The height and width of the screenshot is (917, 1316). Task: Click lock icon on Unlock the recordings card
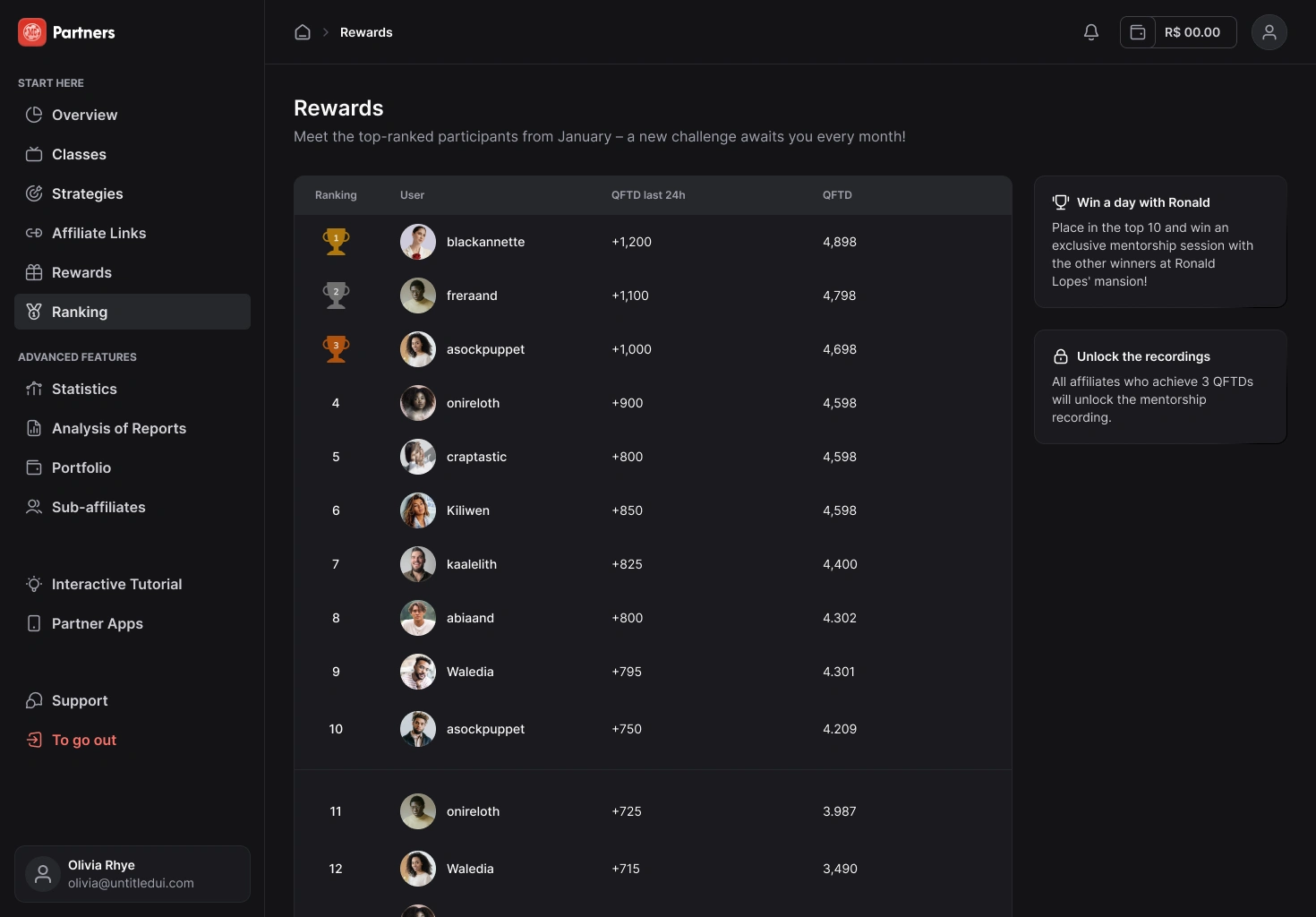pyautogui.click(x=1061, y=356)
